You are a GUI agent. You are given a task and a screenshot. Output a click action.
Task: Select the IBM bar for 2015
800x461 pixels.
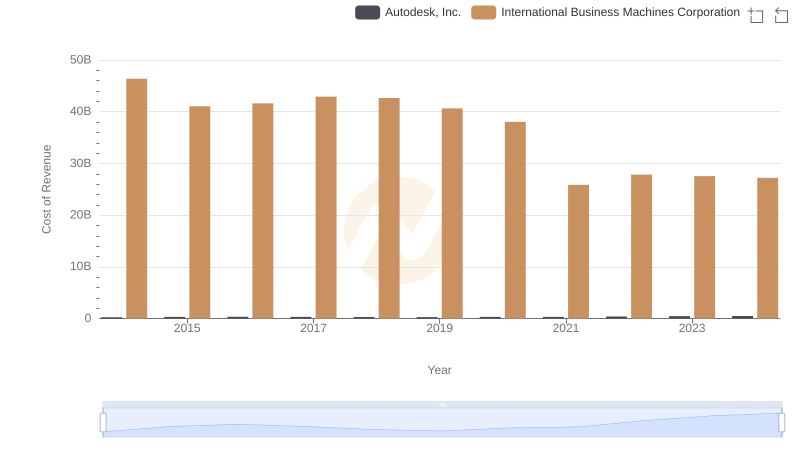199,212
